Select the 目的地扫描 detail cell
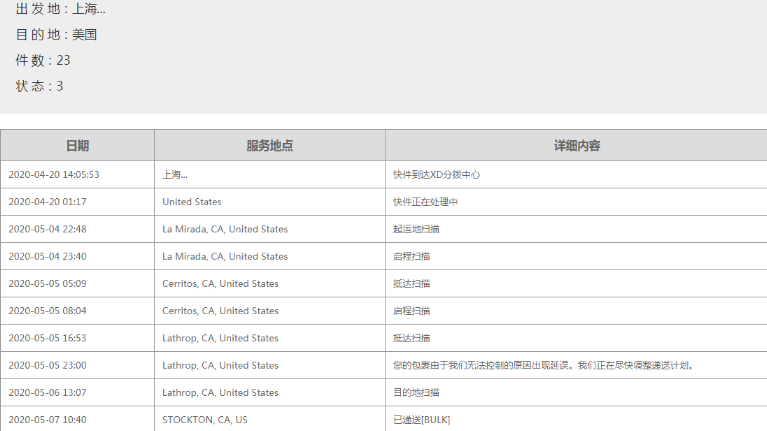Image resolution: width=767 pixels, height=431 pixels. coord(416,393)
